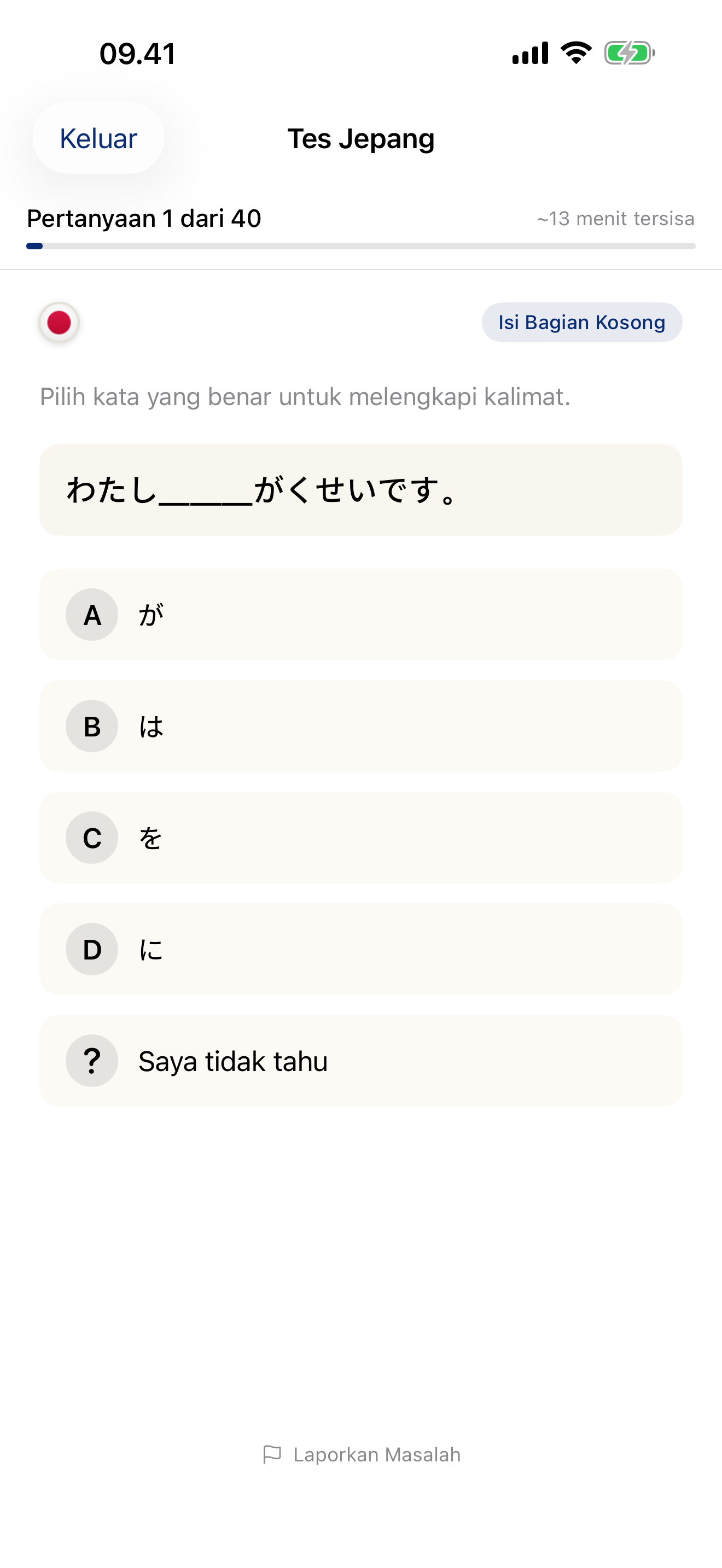Select answer に

tap(360, 949)
